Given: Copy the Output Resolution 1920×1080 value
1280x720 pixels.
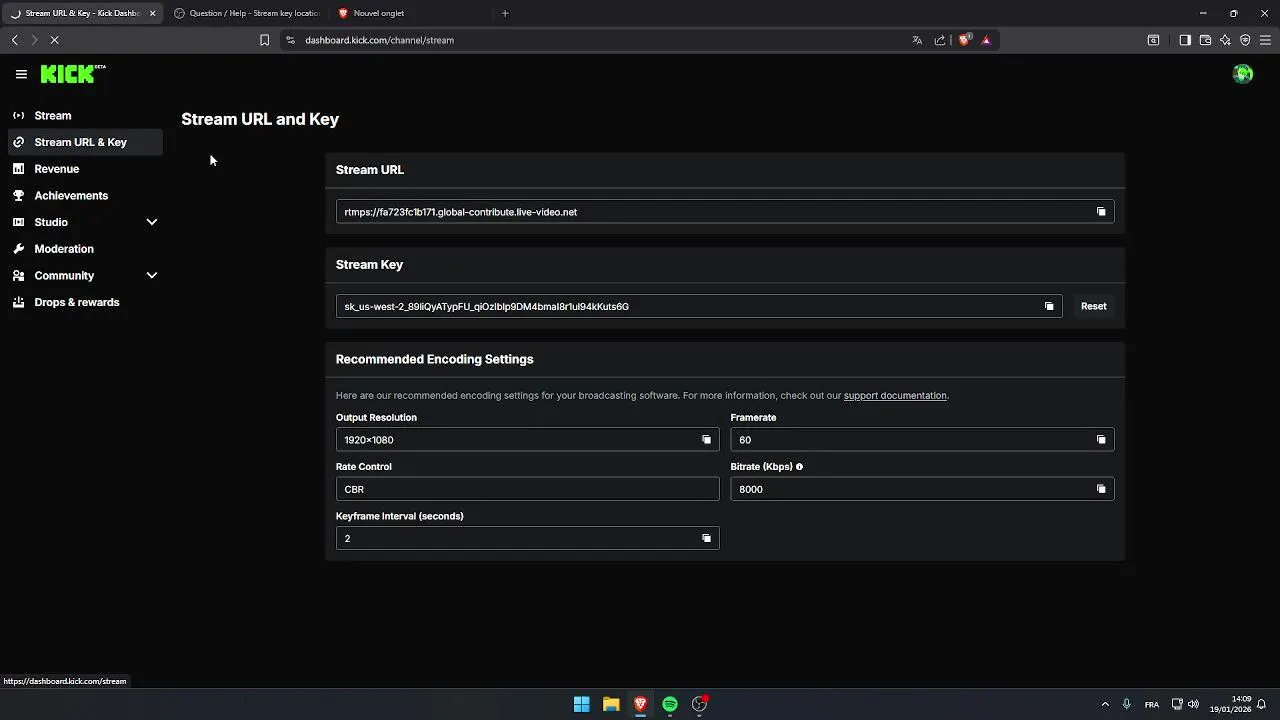Looking at the screenshot, I should click(x=706, y=440).
